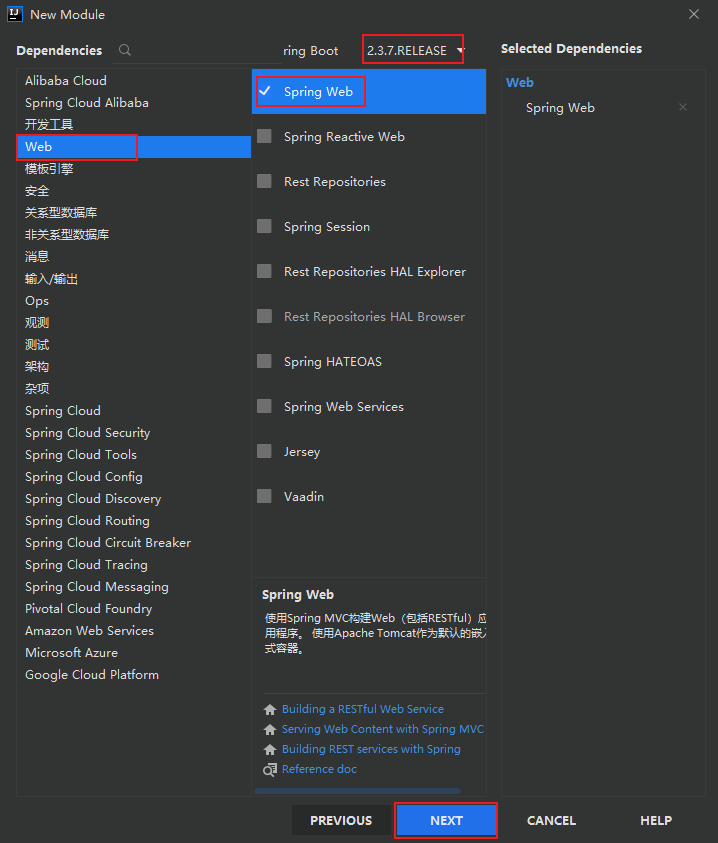718x843 pixels.
Task: Click the home icon beside Building a RESTful Web Service
Action: [269, 709]
